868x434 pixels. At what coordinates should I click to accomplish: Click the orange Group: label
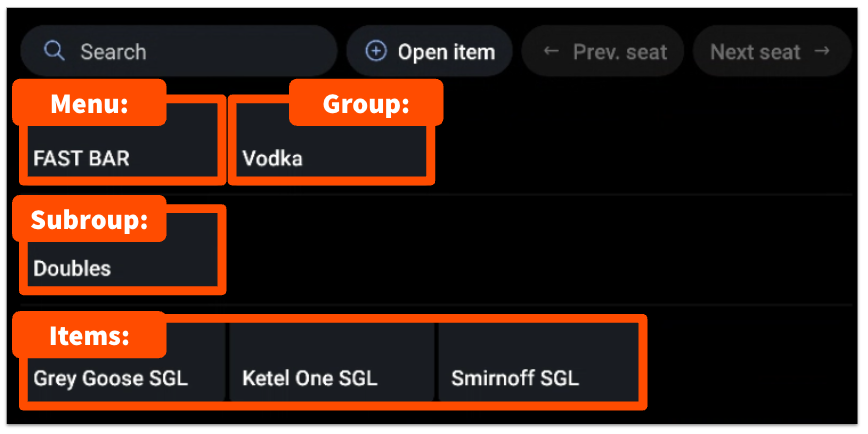(366, 104)
